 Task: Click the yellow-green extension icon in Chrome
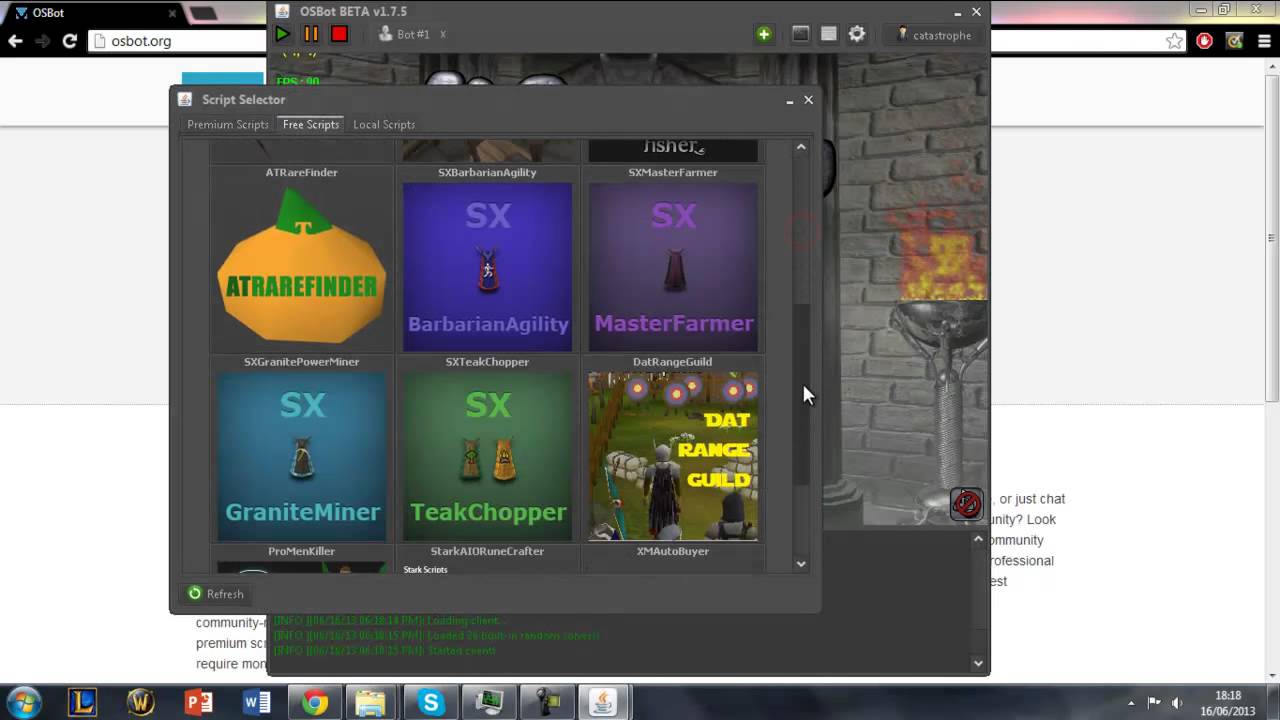pos(1235,41)
